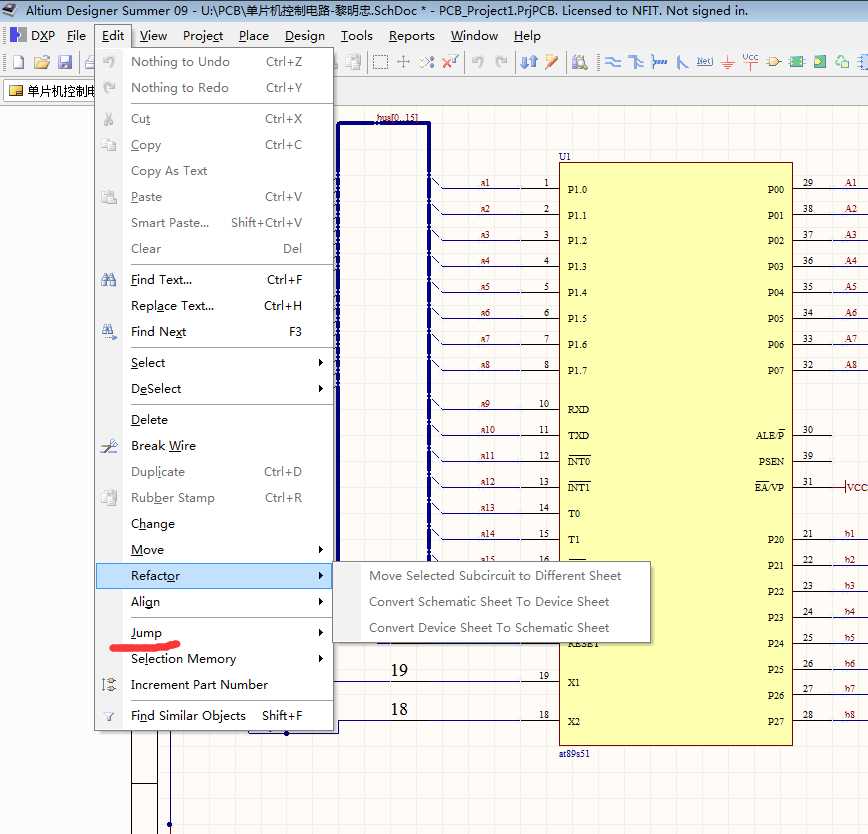Expand the DeSelect submenu
868x834 pixels.
[x=215, y=389]
